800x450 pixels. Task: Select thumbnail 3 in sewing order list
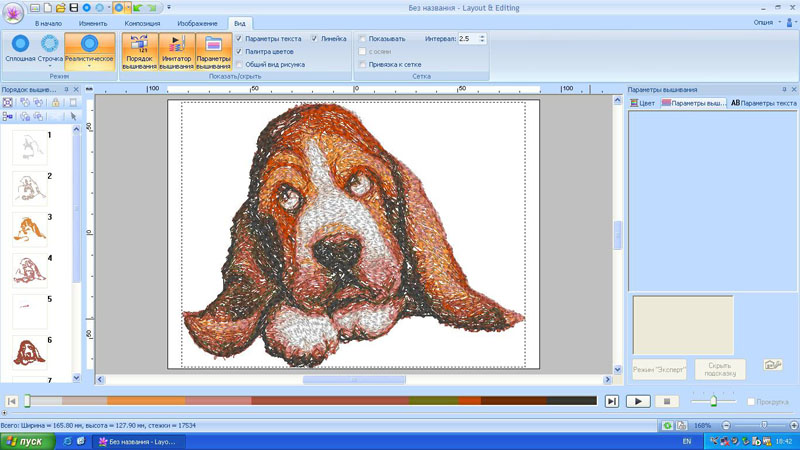pyautogui.click(x=30, y=229)
